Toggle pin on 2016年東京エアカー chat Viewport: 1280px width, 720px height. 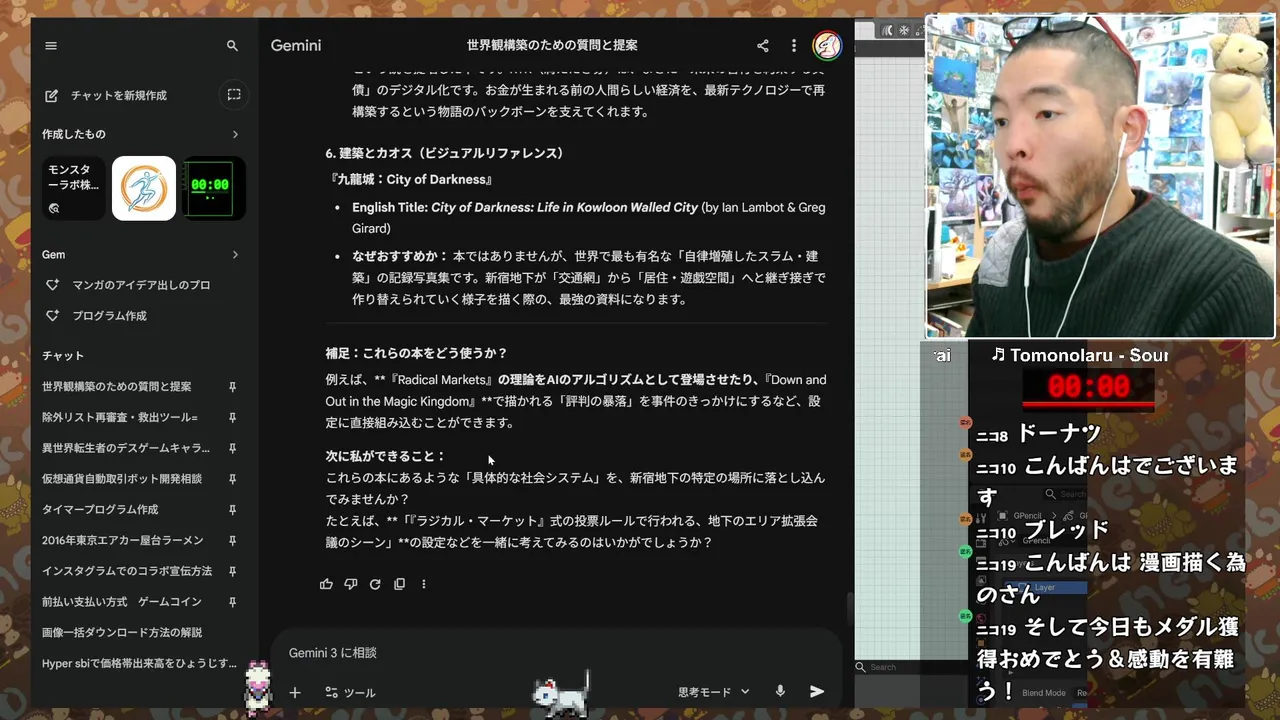click(x=232, y=541)
